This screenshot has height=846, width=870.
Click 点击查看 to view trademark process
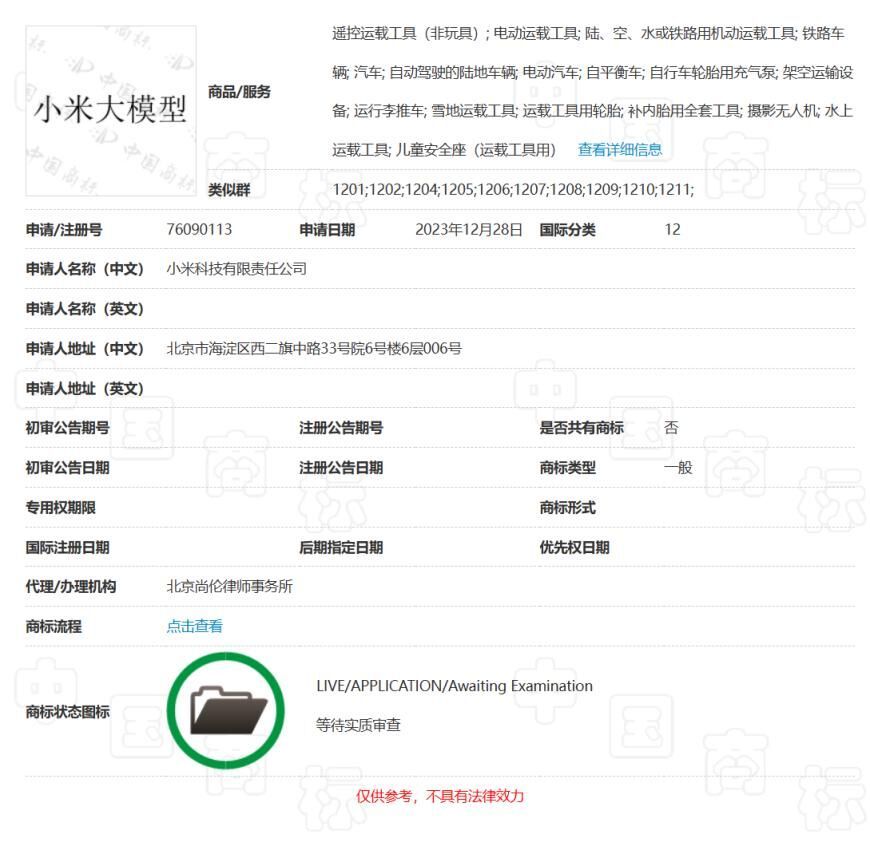coord(194,626)
